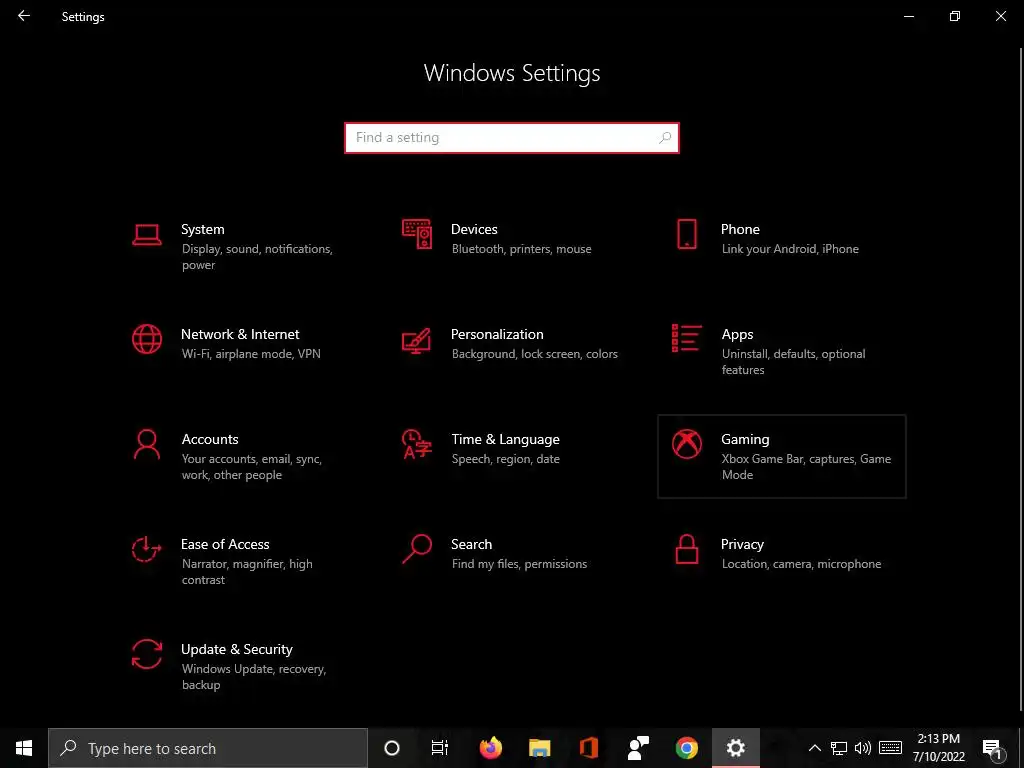
Task: Open the Privacy settings title
Action: click(x=742, y=545)
